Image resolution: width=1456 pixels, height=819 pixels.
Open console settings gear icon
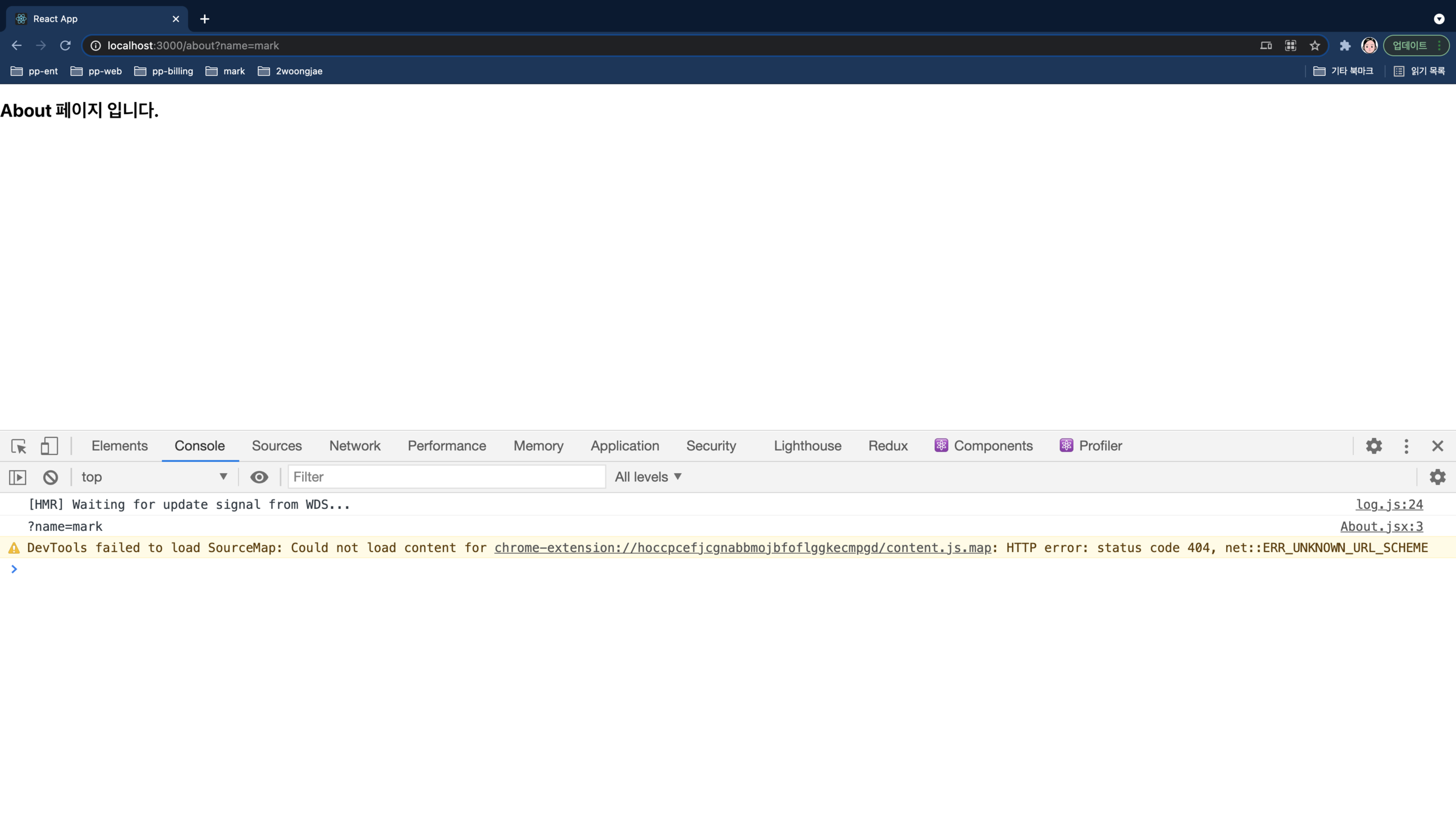[1437, 477]
